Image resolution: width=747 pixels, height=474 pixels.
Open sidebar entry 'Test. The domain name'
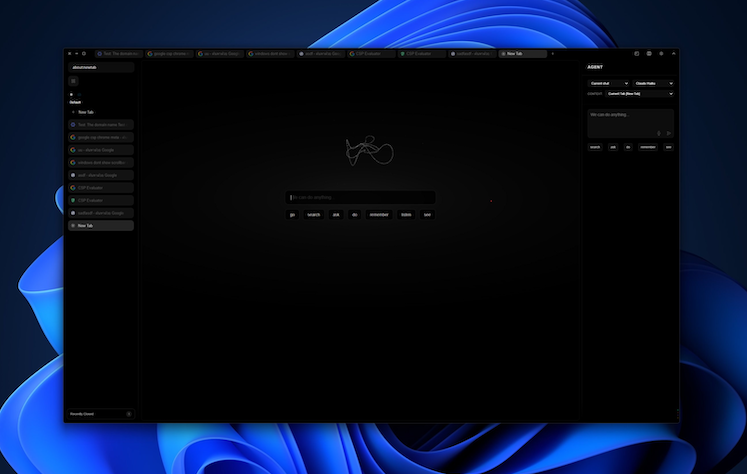(x=101, y=125)
